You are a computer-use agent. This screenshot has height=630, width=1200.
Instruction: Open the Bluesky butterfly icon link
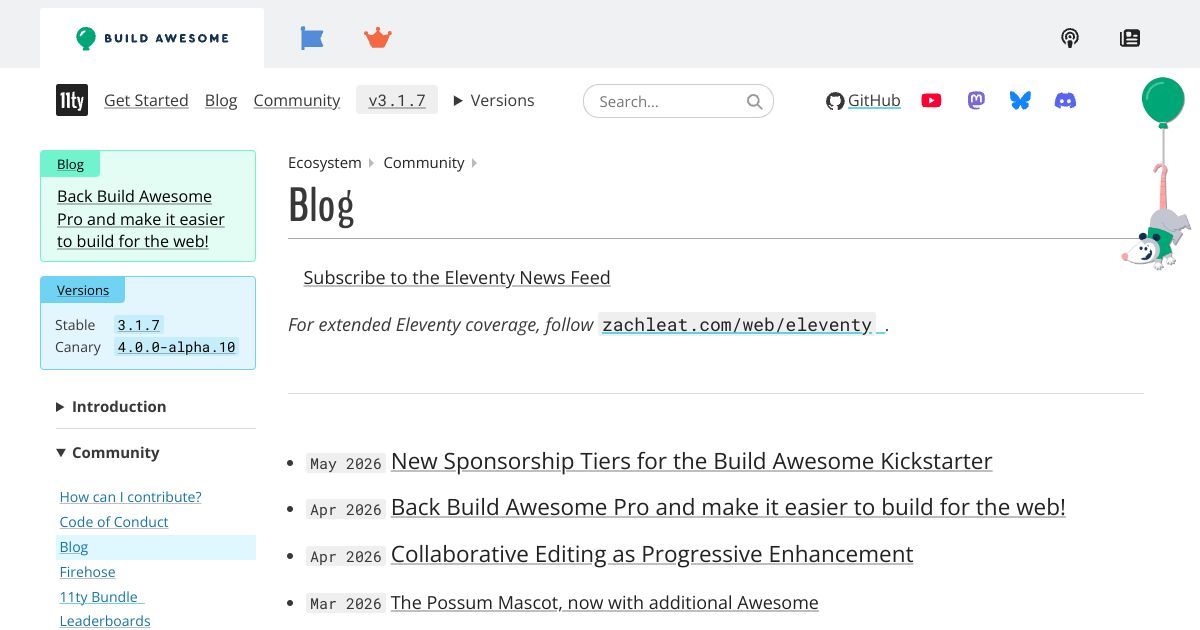click(1020, 100)
